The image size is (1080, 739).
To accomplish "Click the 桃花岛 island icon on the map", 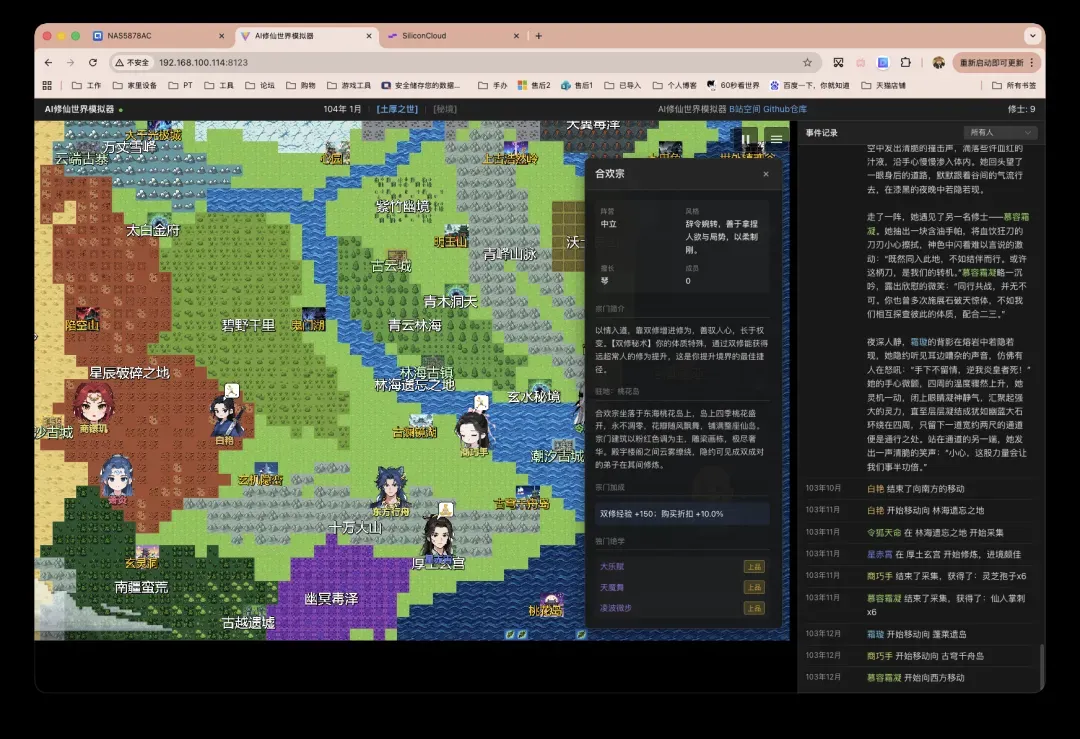I will (x=546, y=602).
